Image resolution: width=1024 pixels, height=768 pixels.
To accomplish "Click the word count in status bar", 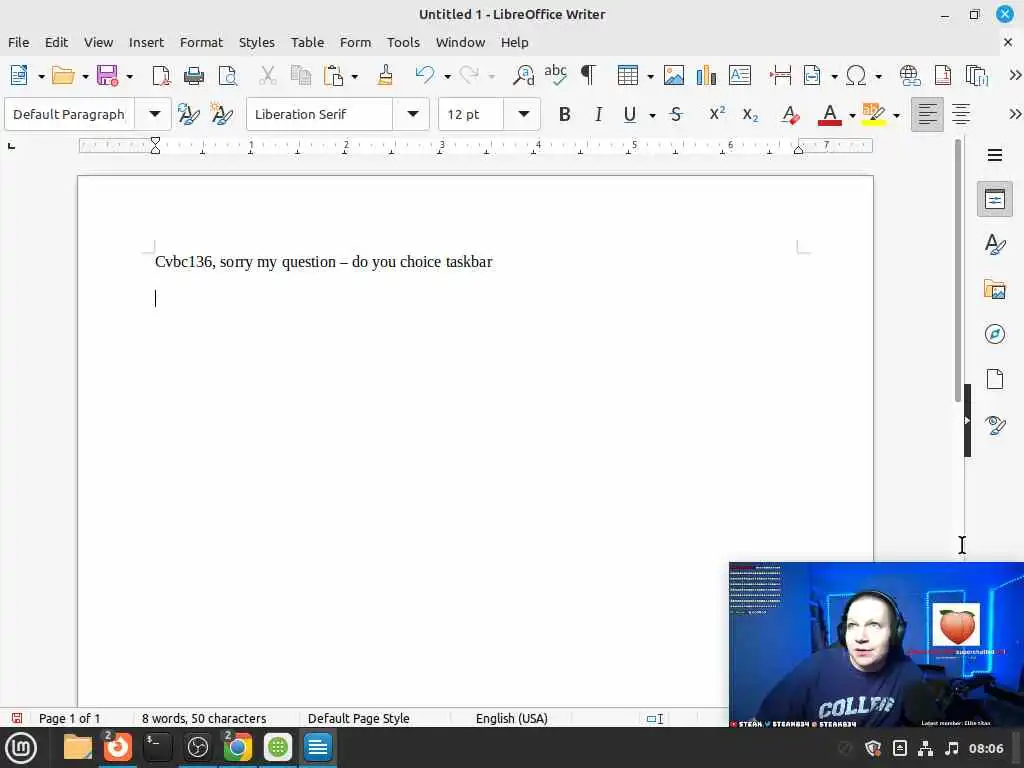I will (x=204, y=718).
